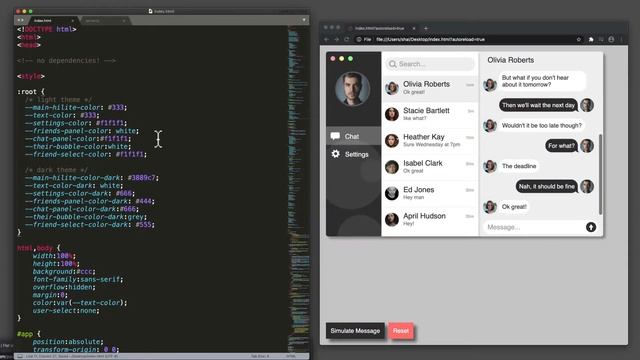Viewport: 640px width, 360px height.
Task: Close the index.html editor tab
Action: [x=73, y=20]
